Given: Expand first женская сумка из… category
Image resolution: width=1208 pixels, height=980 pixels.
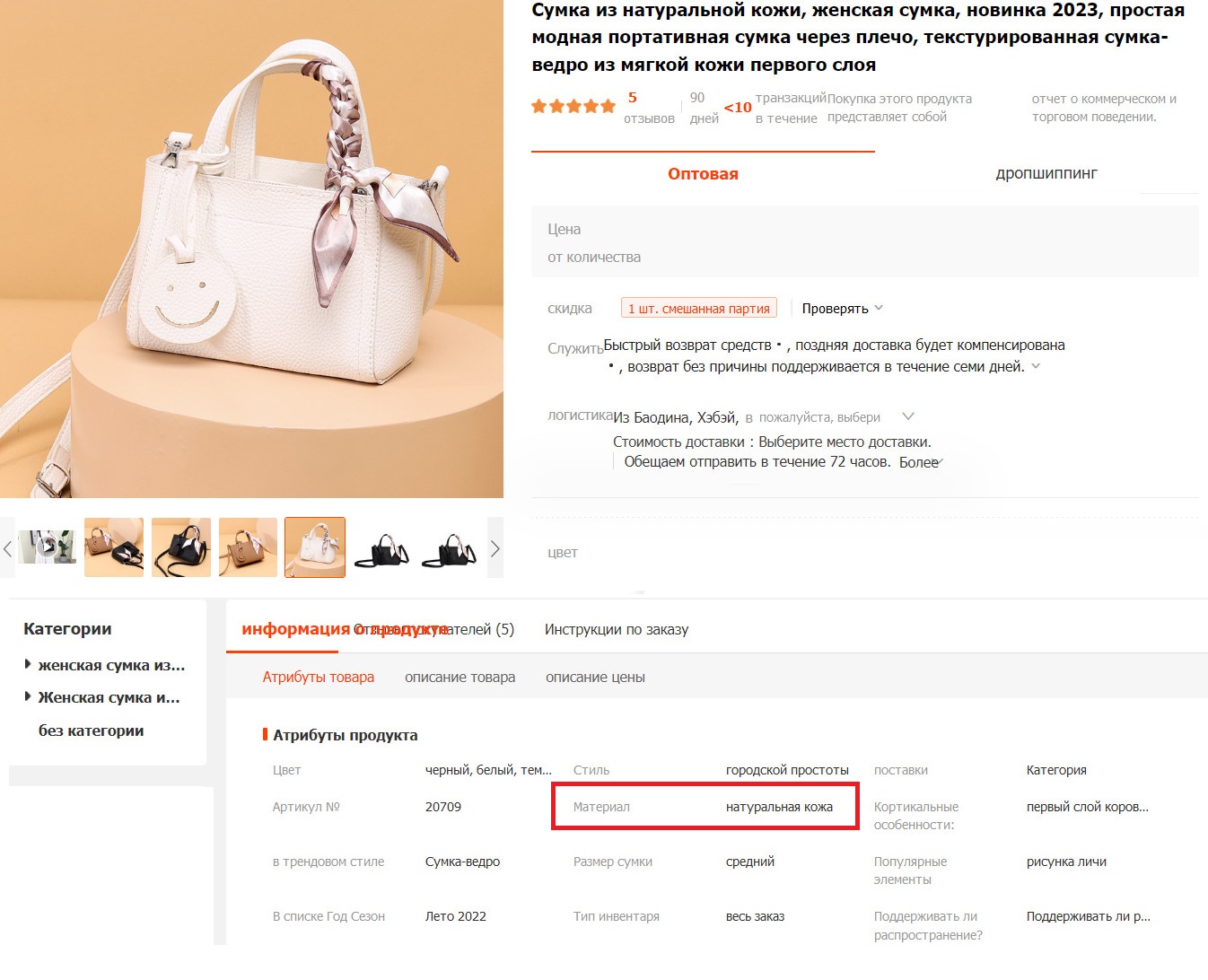Looking at the screenshot, I should (x=110, y=666).
